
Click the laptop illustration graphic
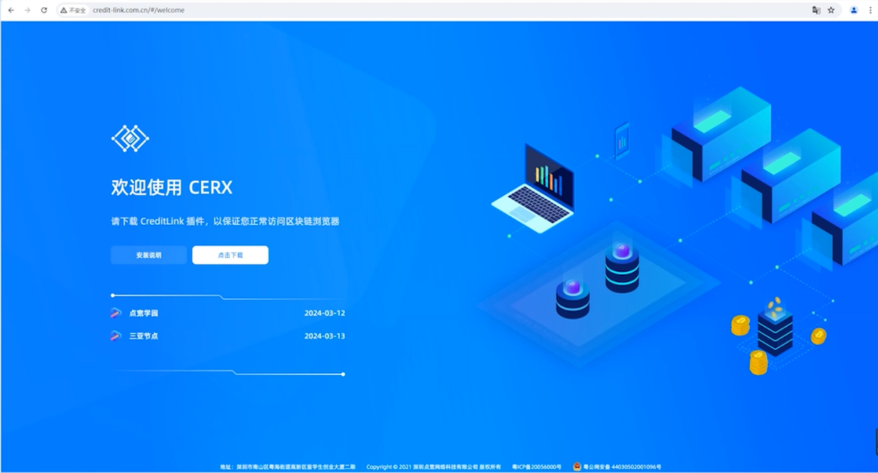tap(535, 188)
